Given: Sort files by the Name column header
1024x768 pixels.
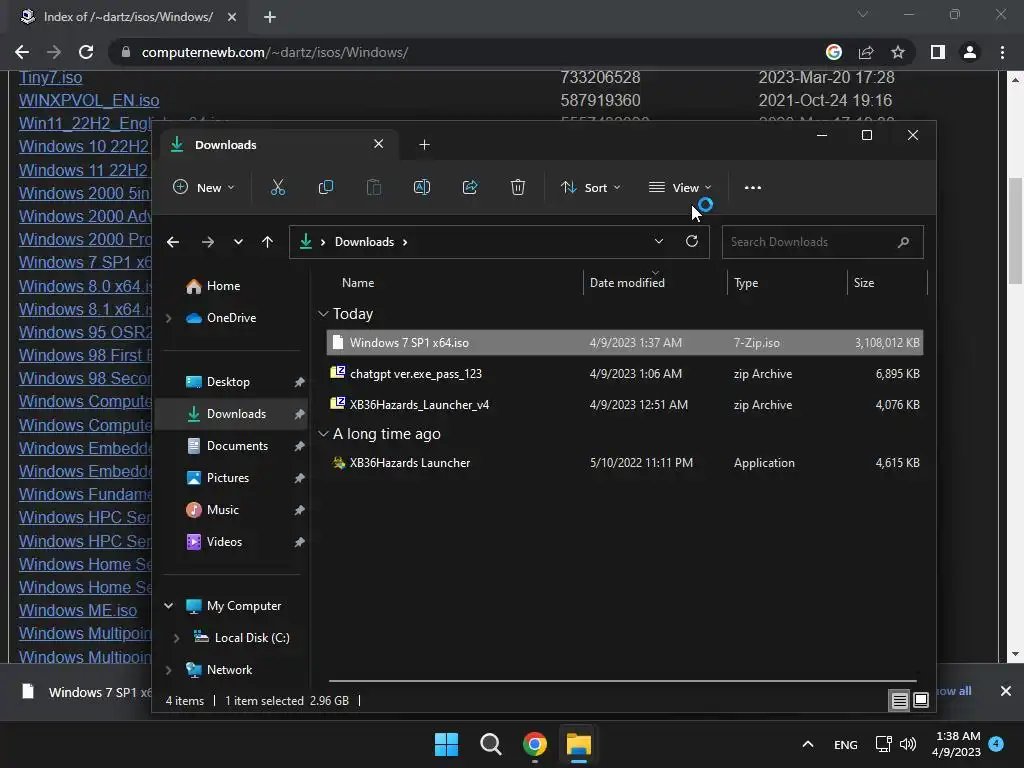Looking at the screenshot, I should (x=358, y=283).
